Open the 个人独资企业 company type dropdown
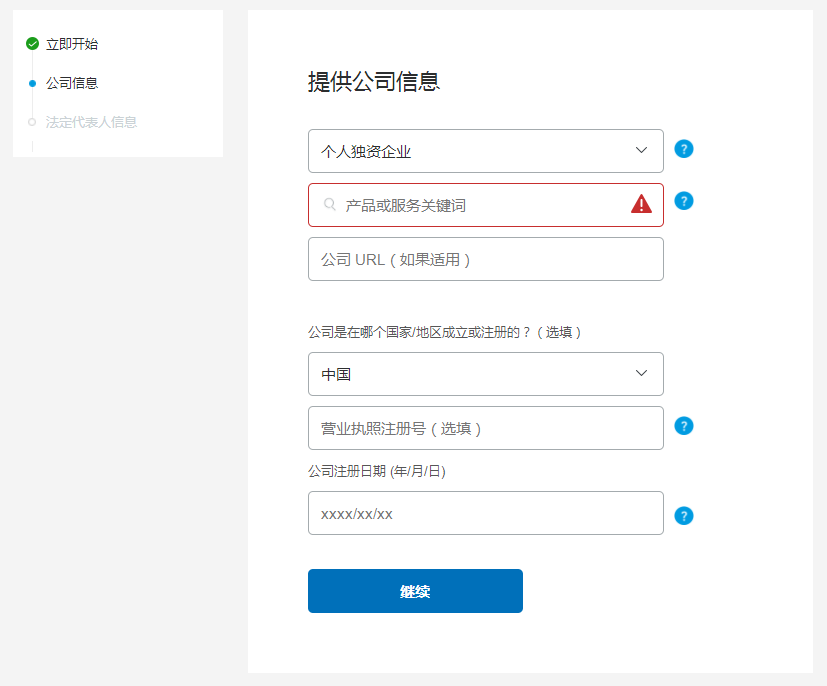The width and height of the screenshot is (827, 686). click(485, 151)
